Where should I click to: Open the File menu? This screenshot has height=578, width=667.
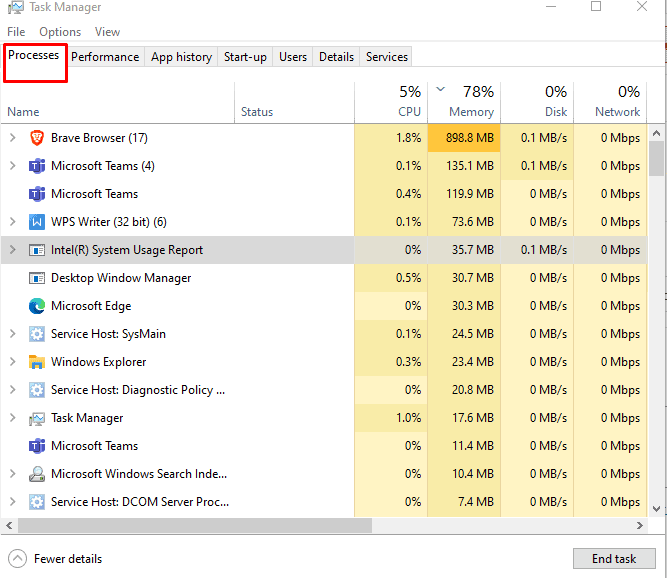(16, 32)
